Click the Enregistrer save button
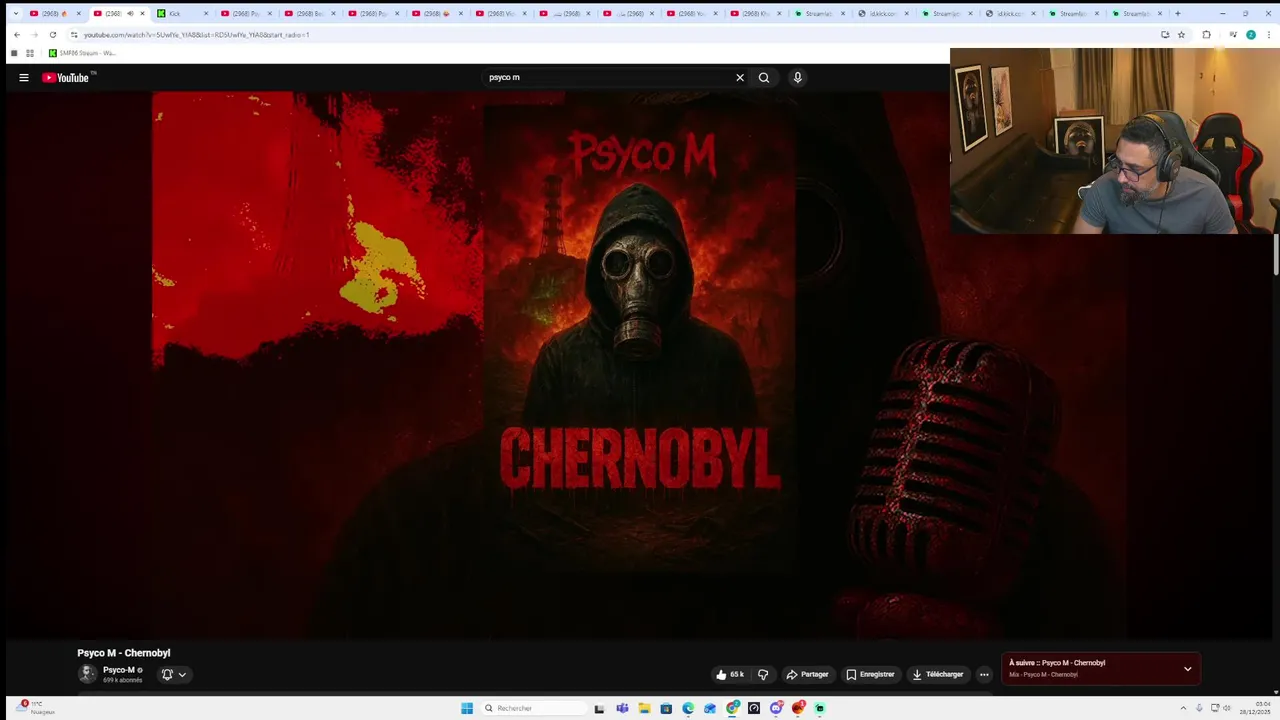 click(870, 674)
